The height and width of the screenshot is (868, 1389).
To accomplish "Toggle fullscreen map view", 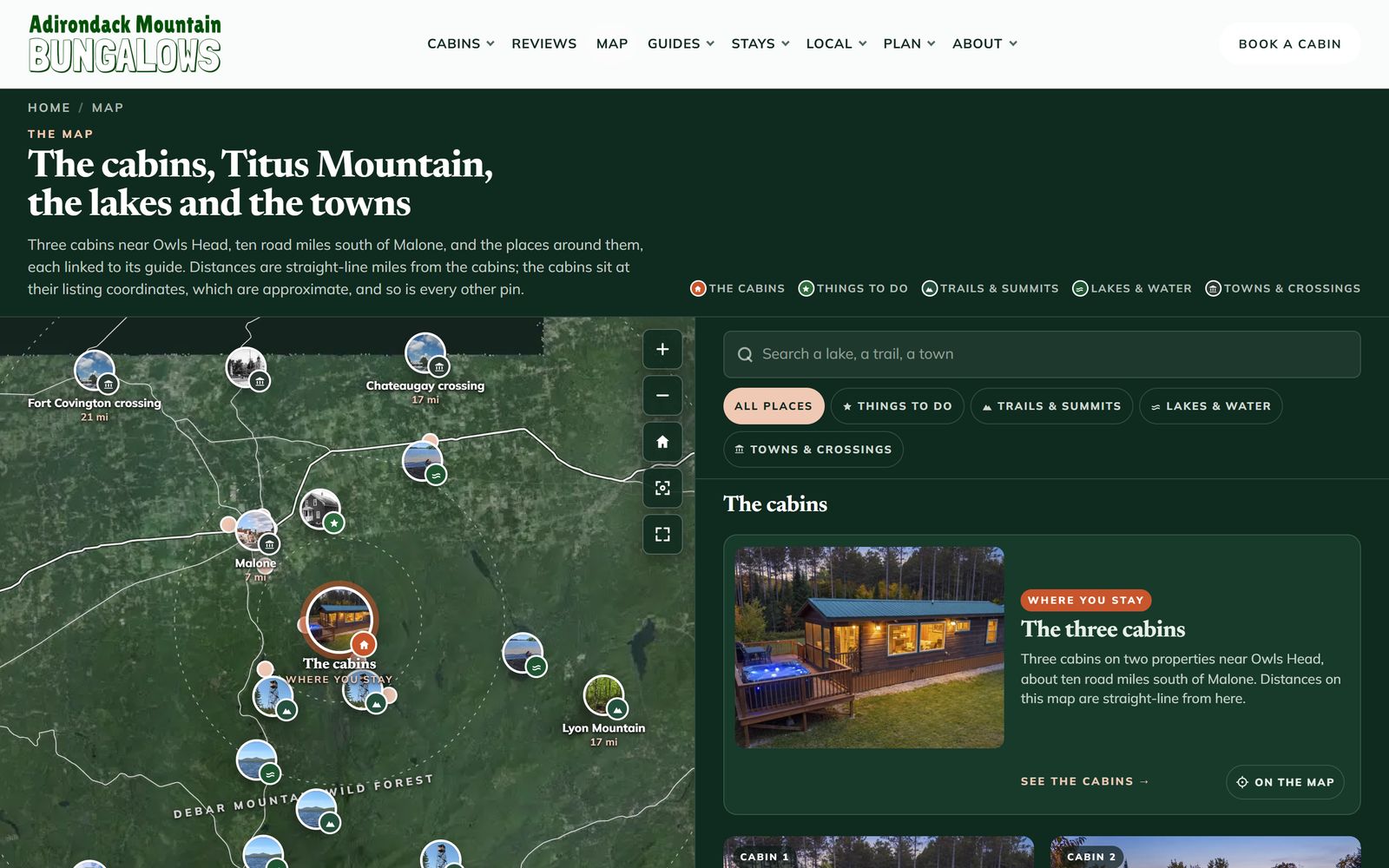I will [662, 534].
